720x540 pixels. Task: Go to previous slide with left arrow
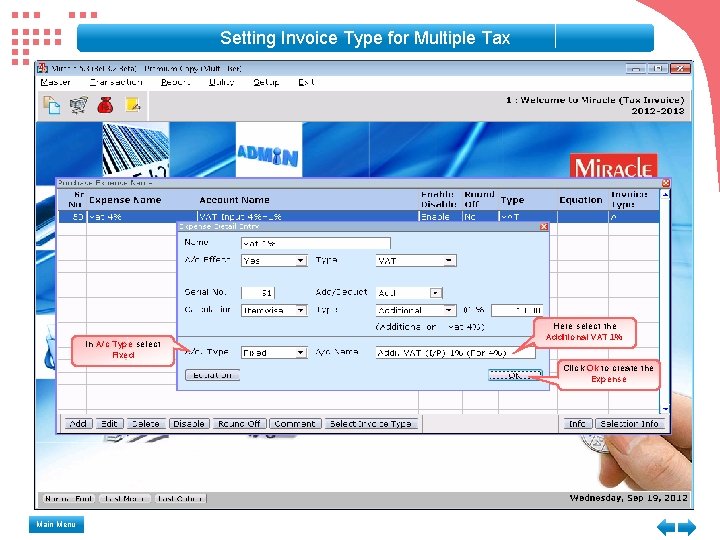(666, 527)
